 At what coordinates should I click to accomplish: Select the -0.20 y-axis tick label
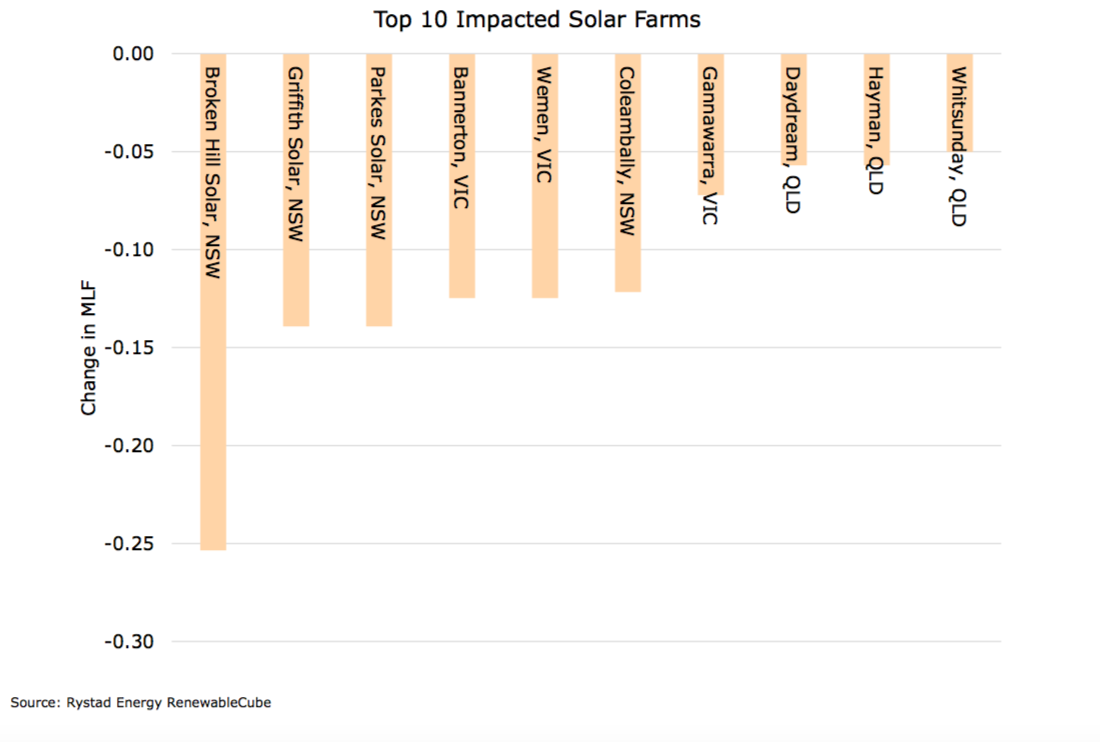128,446
